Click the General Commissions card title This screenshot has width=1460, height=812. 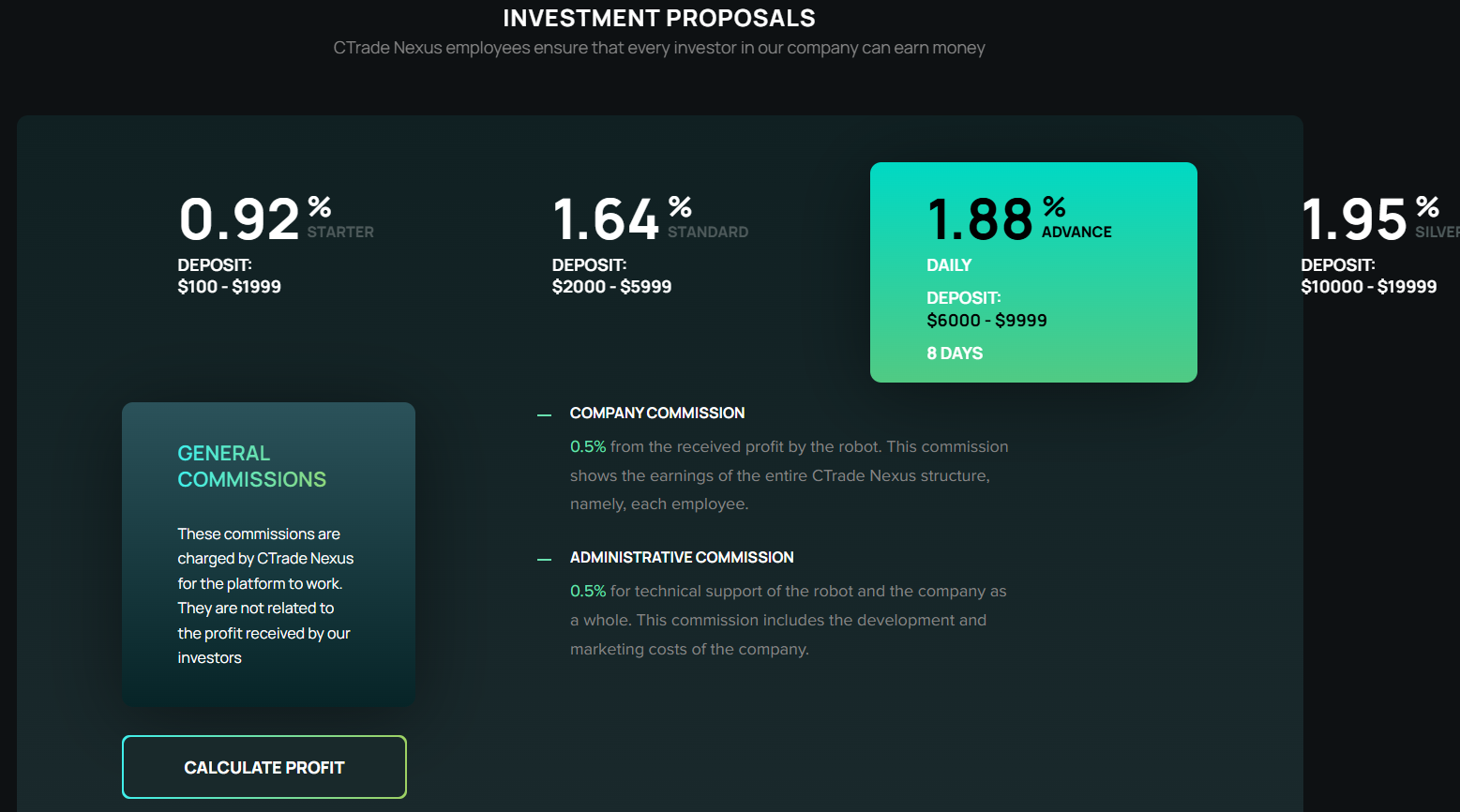251,466
